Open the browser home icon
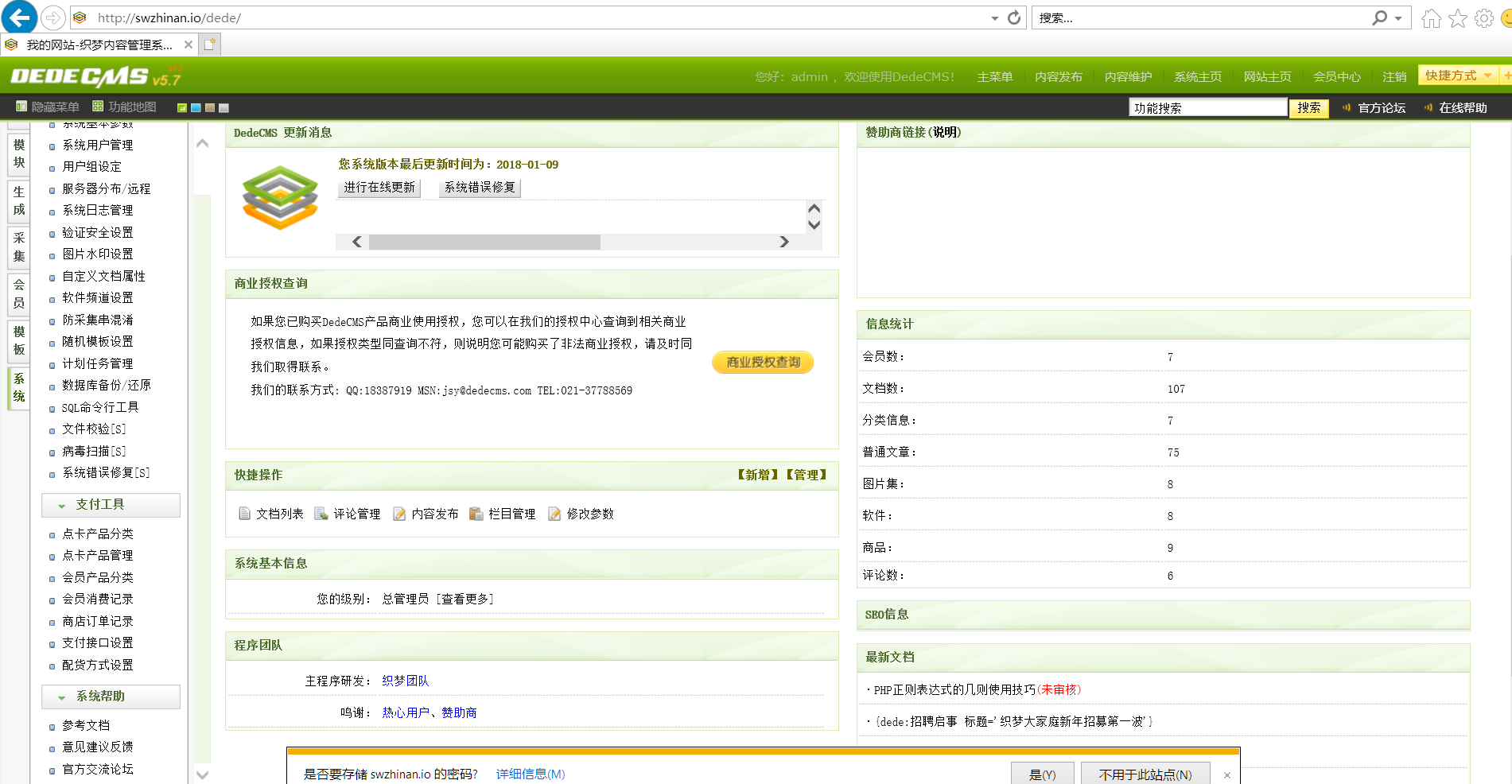Screen dimensions: 1512x784 pos(1431,18)
